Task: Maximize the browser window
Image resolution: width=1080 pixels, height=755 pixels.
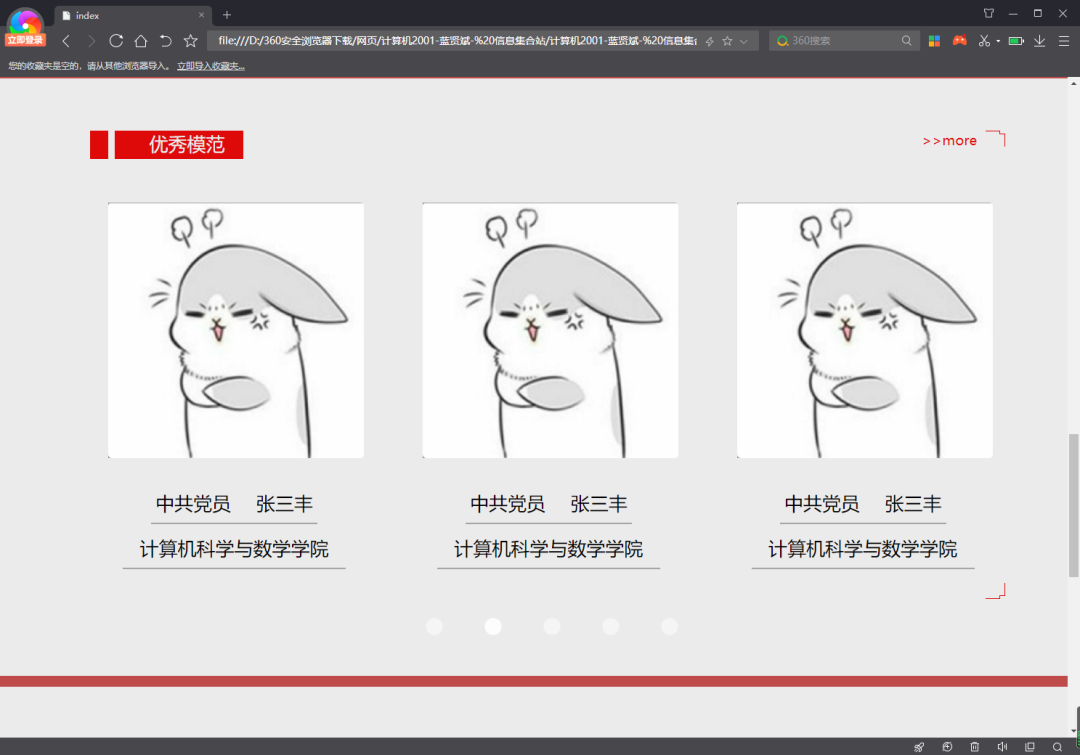Action: [1037, 13]
